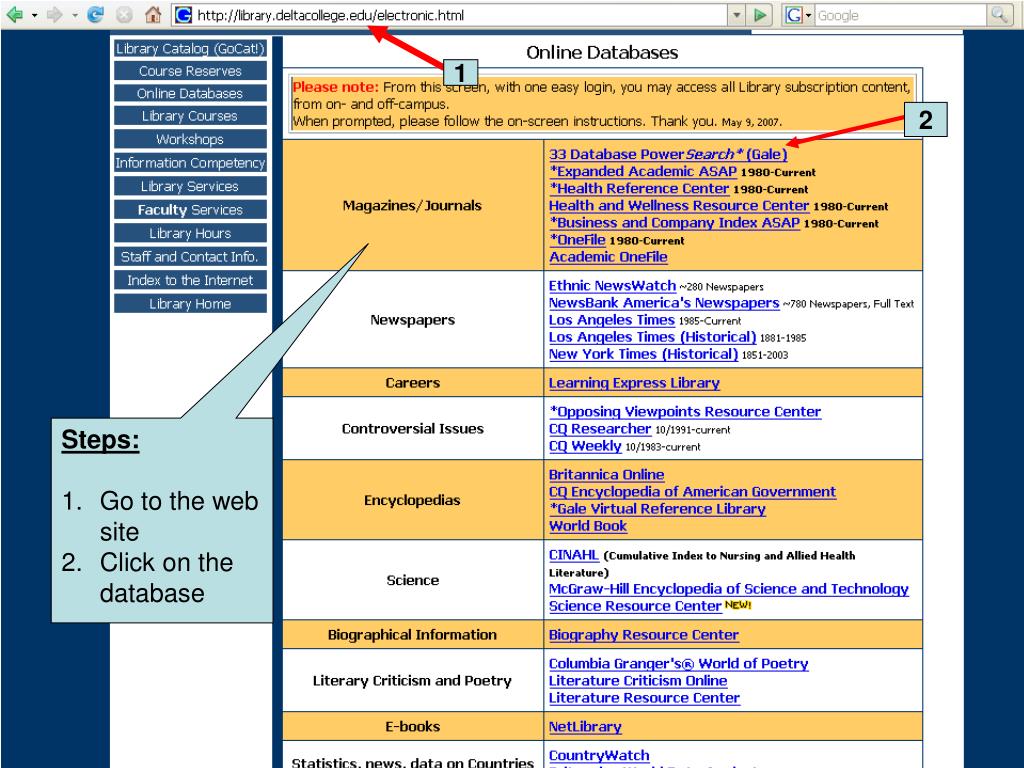Select Index to the Internet in the sidebar
This screenshot has height=768, width=1024.
coord(190,280)
